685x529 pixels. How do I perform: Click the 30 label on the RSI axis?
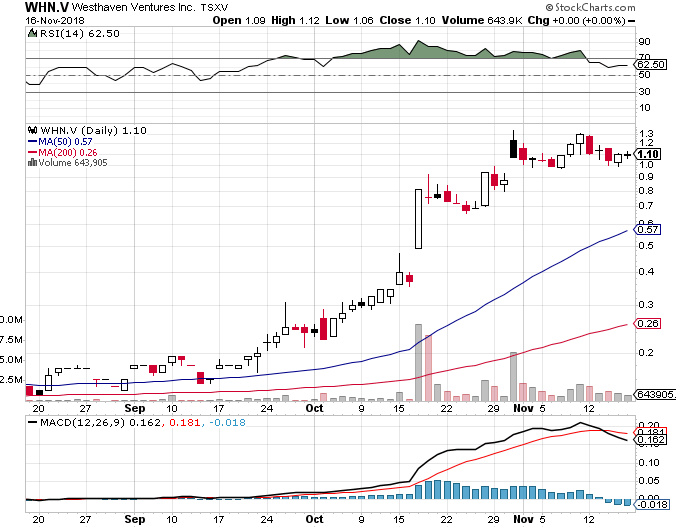644,92
